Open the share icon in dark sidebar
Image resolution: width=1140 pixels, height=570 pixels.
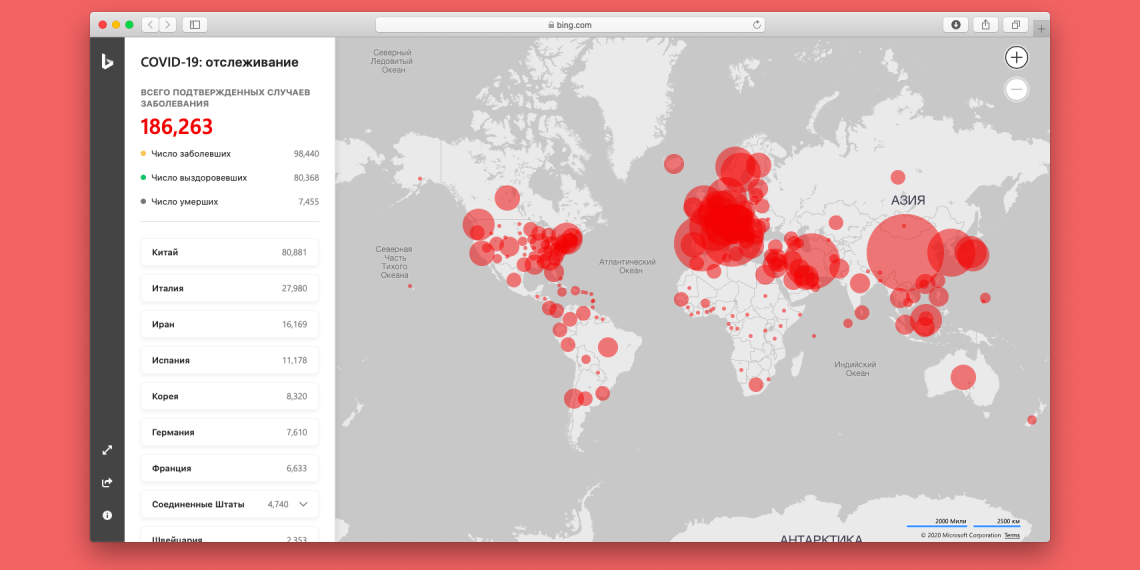pos(107,482)
